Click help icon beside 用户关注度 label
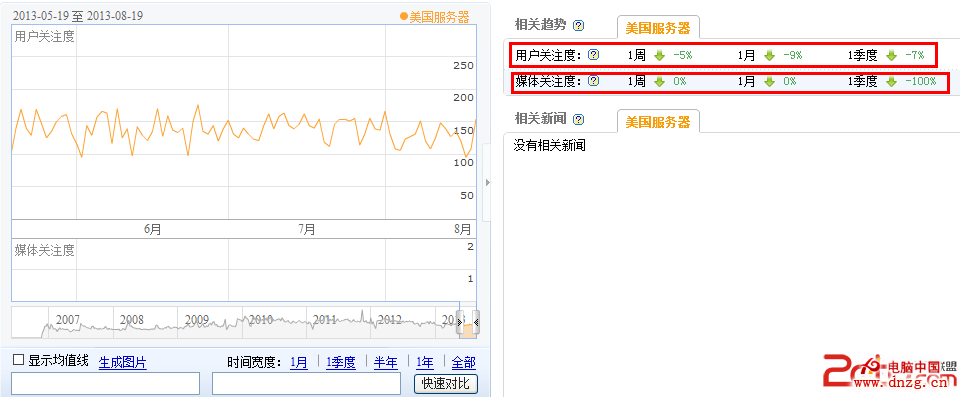The height and width of the screenshot is (397, 960). pyautogui.click(x=593, y=55)
